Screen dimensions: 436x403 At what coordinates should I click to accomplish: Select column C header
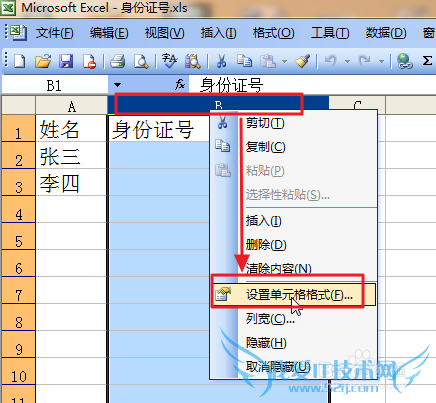(357, 104)
